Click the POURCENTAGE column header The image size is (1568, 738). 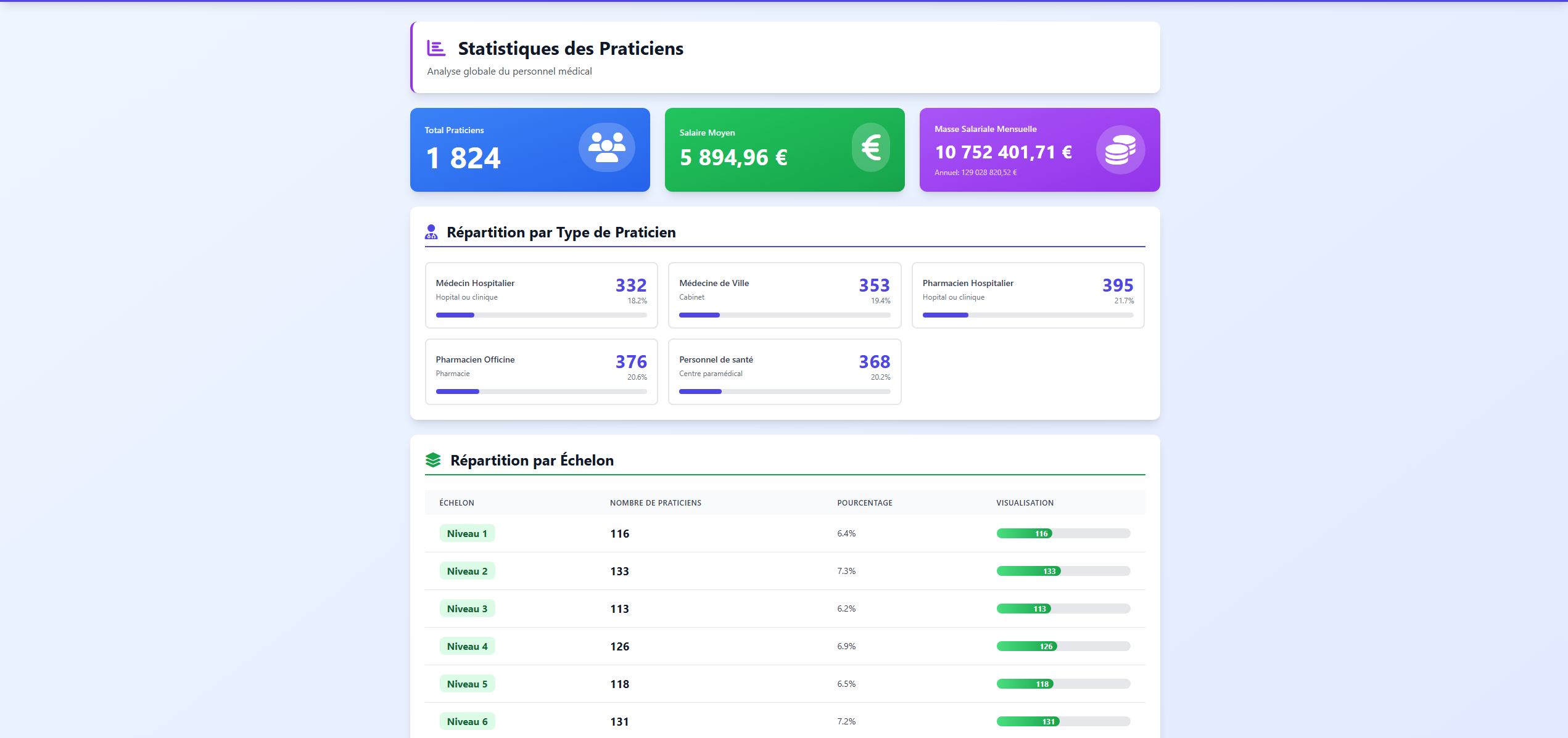click(x=864, y=502)
